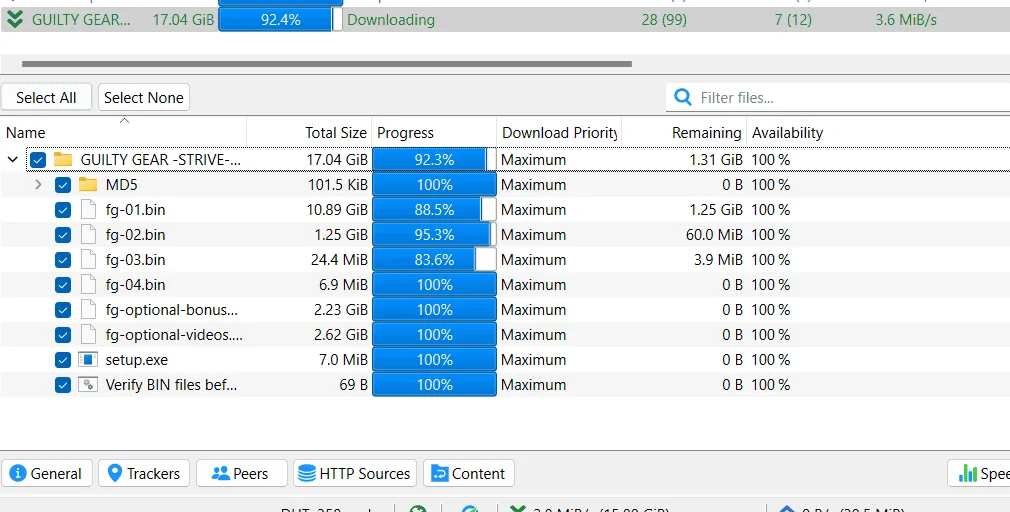Uncheck the setup.exe checkbox
The image size is (1010, 512).
click(x=62, y=359)
